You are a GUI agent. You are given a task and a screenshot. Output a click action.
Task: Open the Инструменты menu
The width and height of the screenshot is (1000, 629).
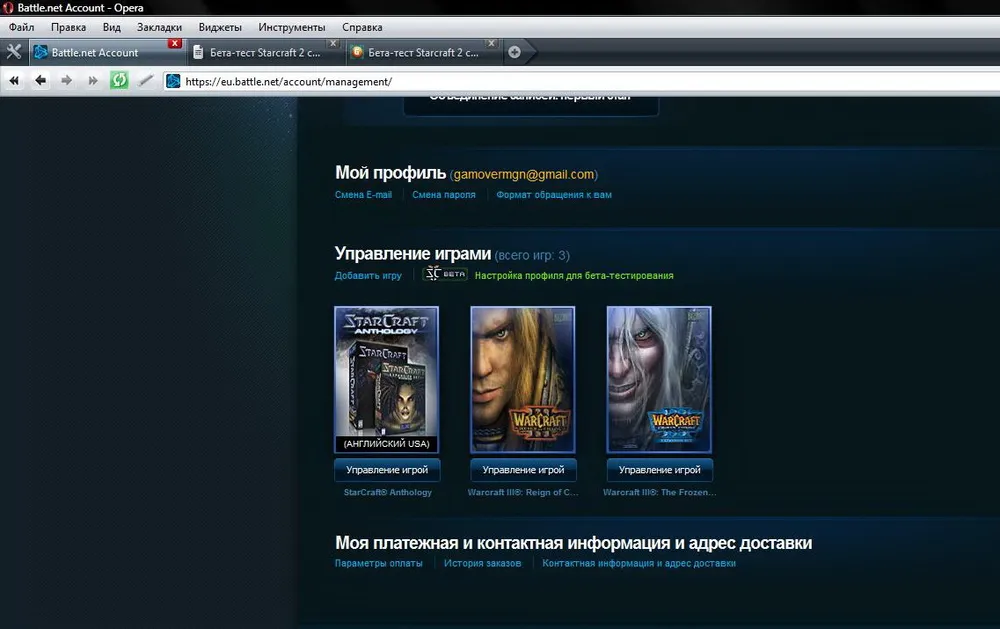[x=291, y=27]
